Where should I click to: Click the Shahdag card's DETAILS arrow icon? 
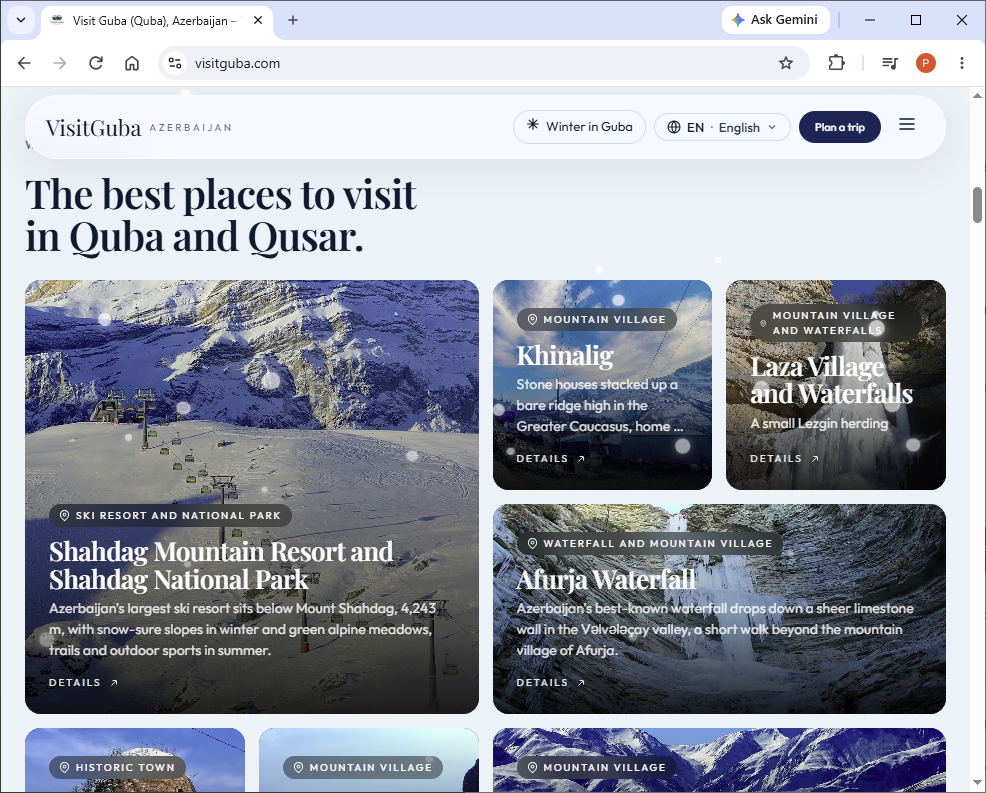click(x=114, y=682)
